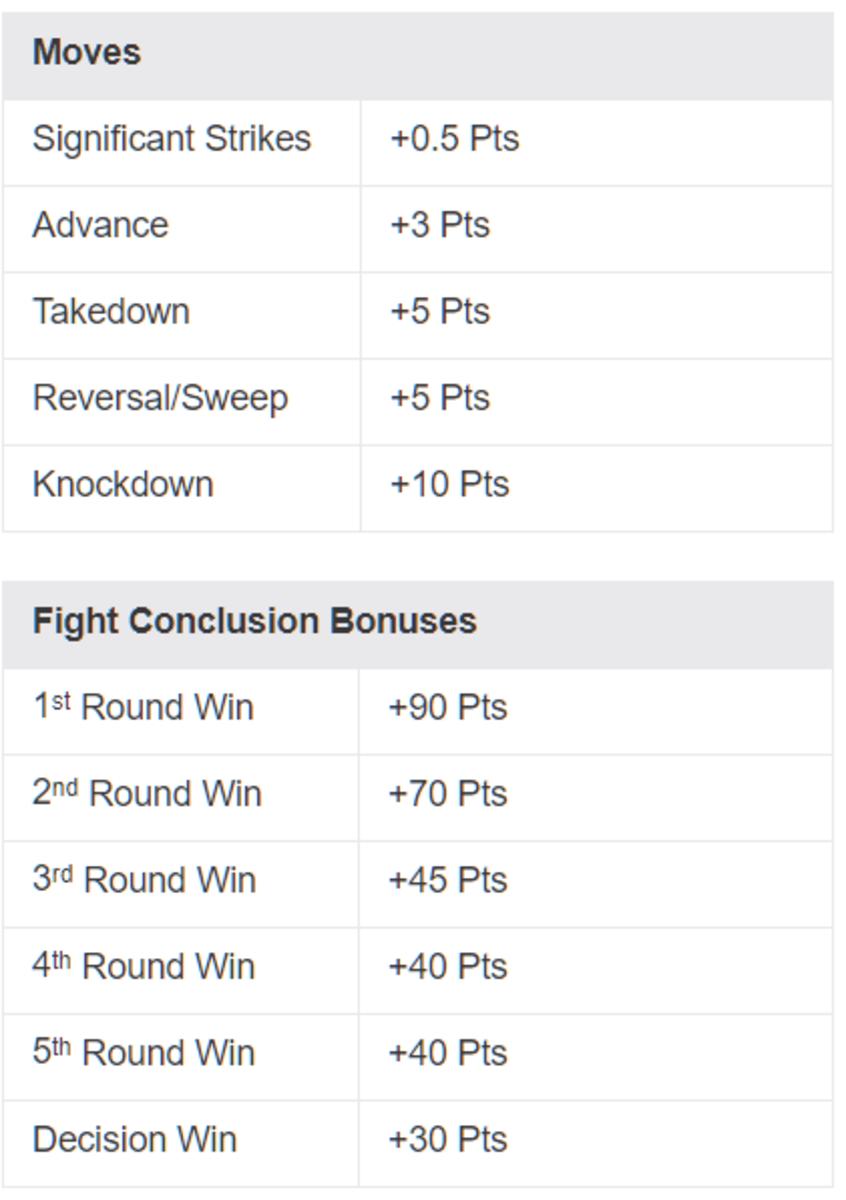The height and width of the screenshot is (1200, 846).
Task: Click the +70 Pts value
Action: pyautogui.click(x=448, y=794)
